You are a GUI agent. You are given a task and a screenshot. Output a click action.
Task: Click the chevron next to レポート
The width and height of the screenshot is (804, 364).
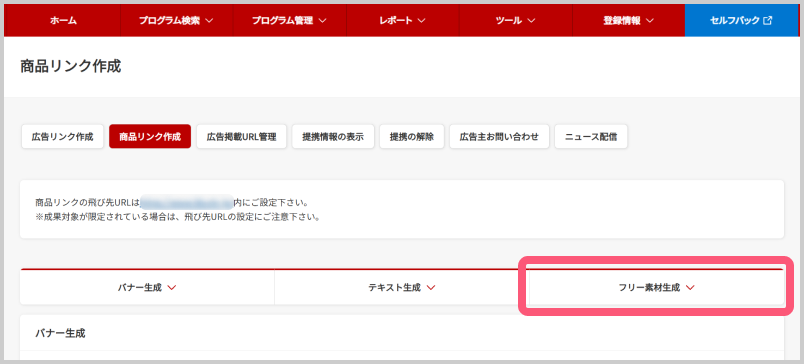click(421, 21)
